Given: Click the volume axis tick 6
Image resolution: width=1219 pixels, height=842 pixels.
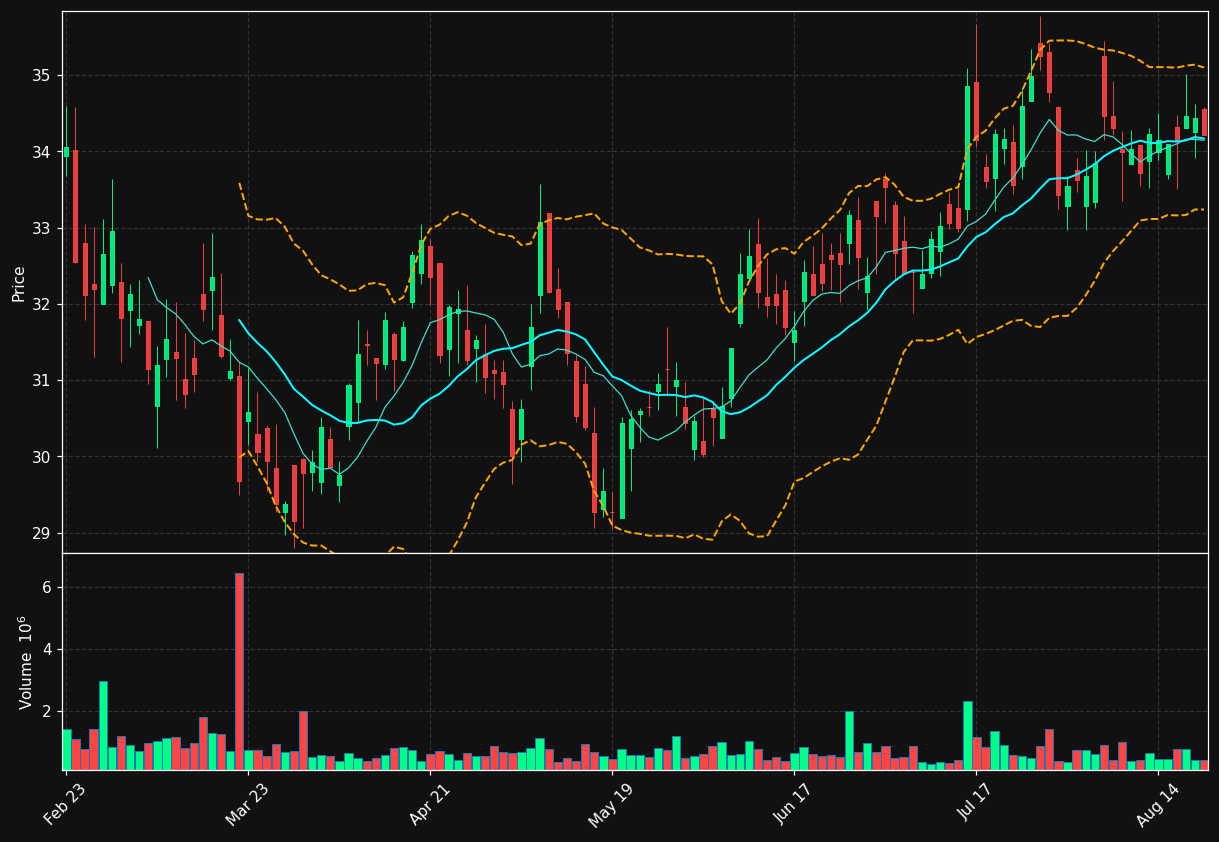Looking at the screenshot, I should click(x=46, y=588).
